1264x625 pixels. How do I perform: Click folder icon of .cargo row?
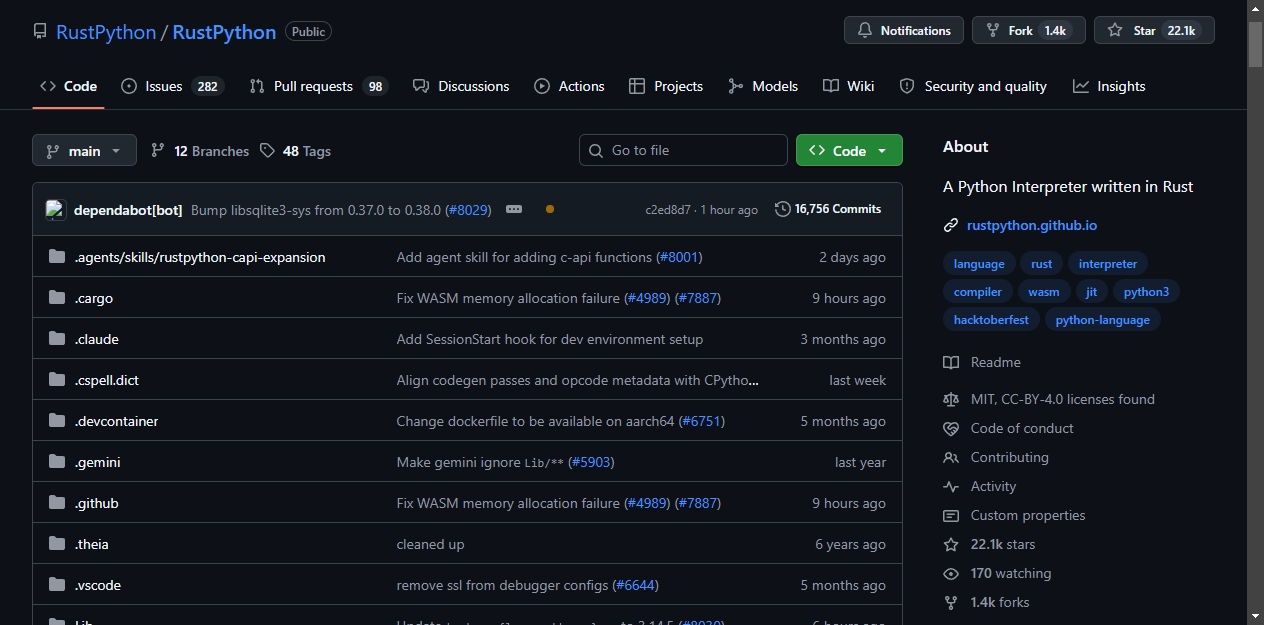[x=57, y=298]
